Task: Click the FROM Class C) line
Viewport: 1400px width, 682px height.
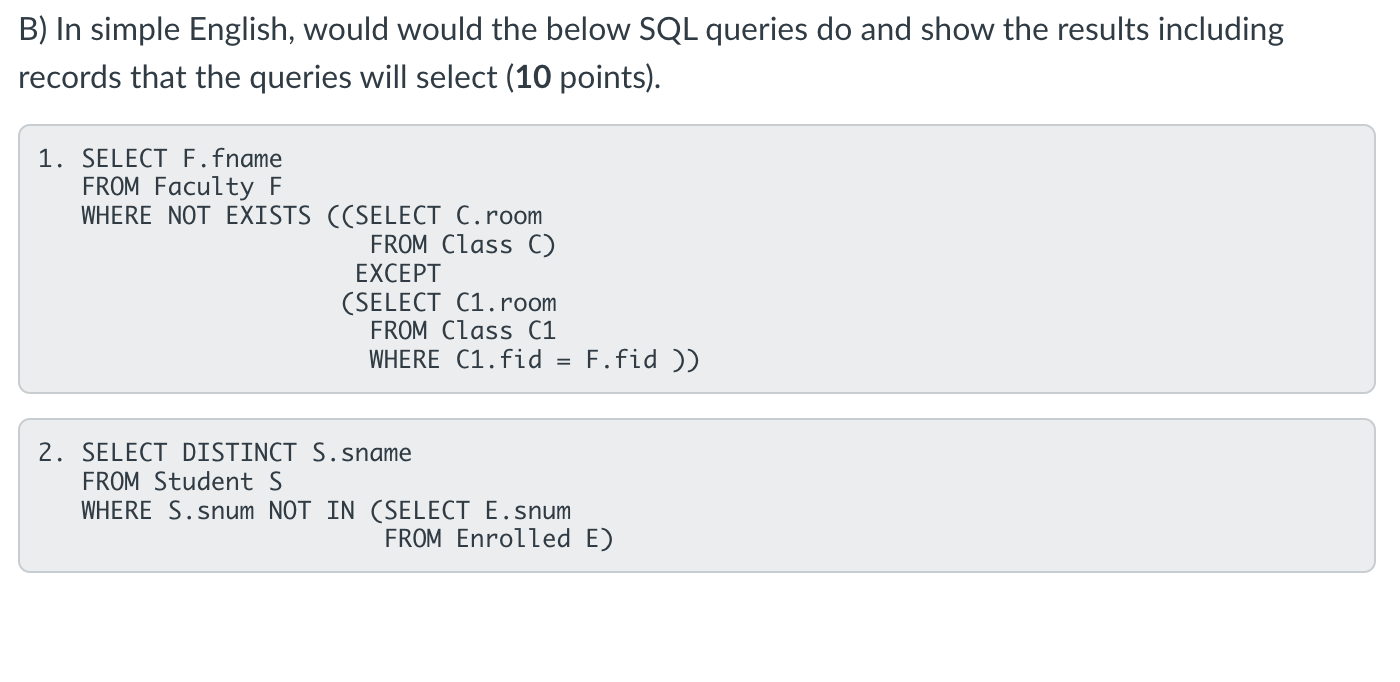Action: [462, 245]
